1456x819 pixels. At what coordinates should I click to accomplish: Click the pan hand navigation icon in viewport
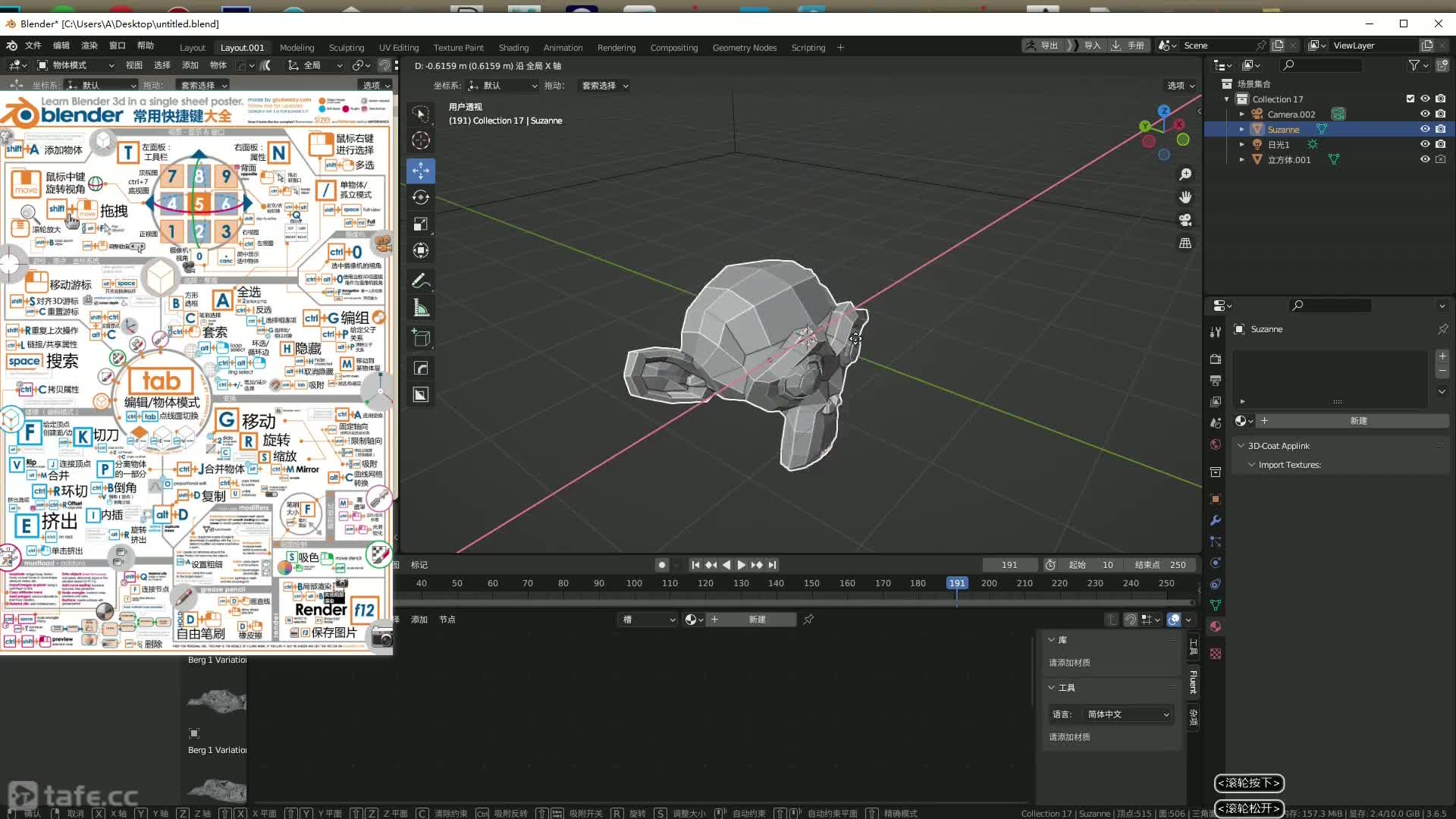point(1185,197)
